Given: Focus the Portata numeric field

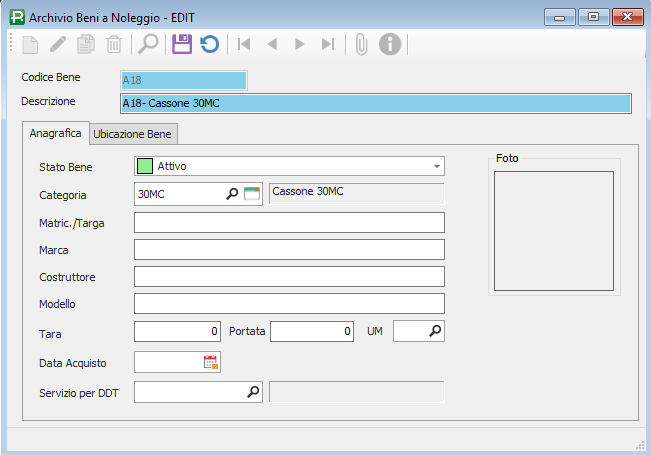Looking at the screenshot, I should pyautogui.click(x=312, y=331).
